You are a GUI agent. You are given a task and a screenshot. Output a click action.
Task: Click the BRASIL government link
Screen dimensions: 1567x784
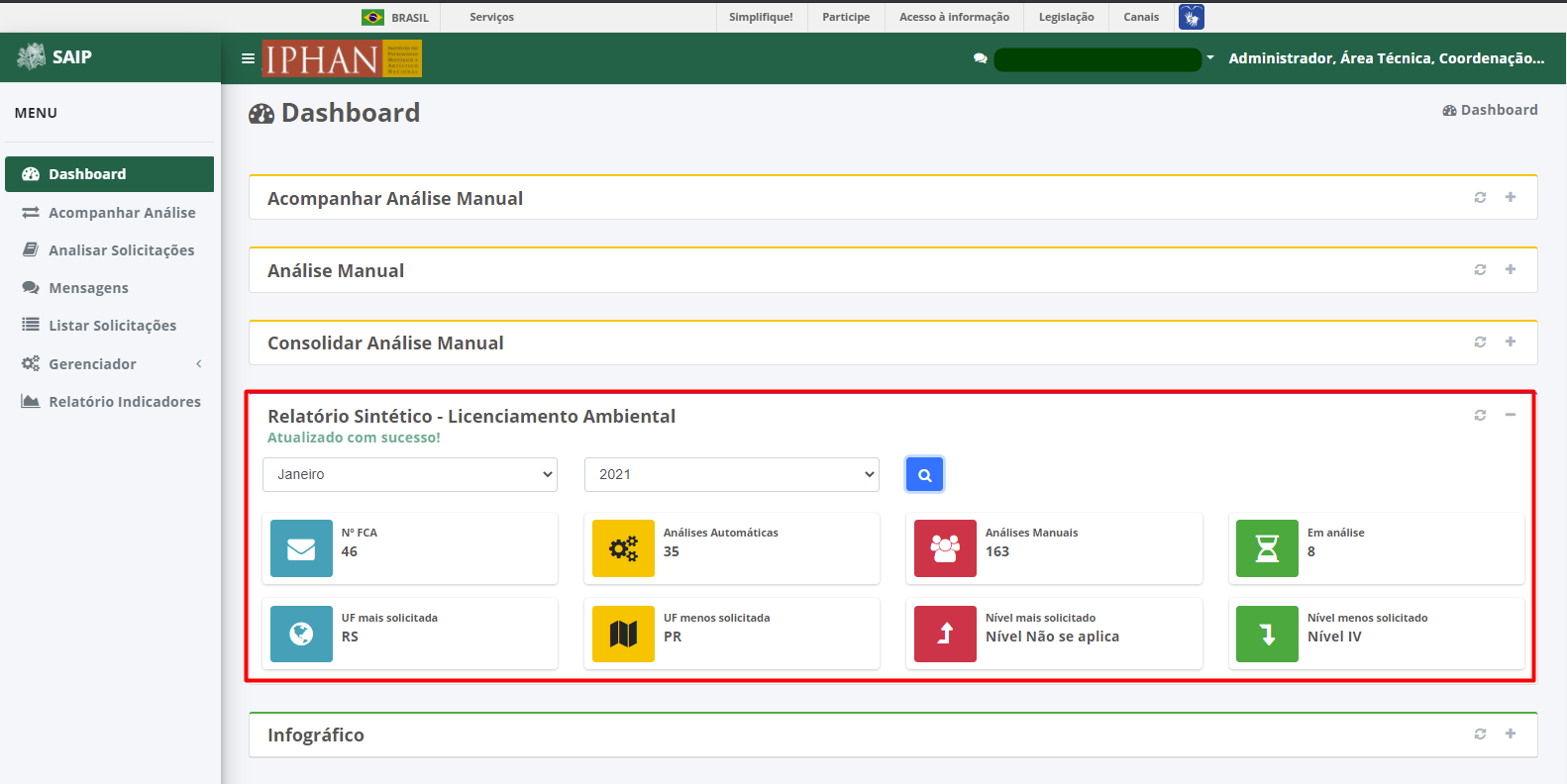click(410, 18)
